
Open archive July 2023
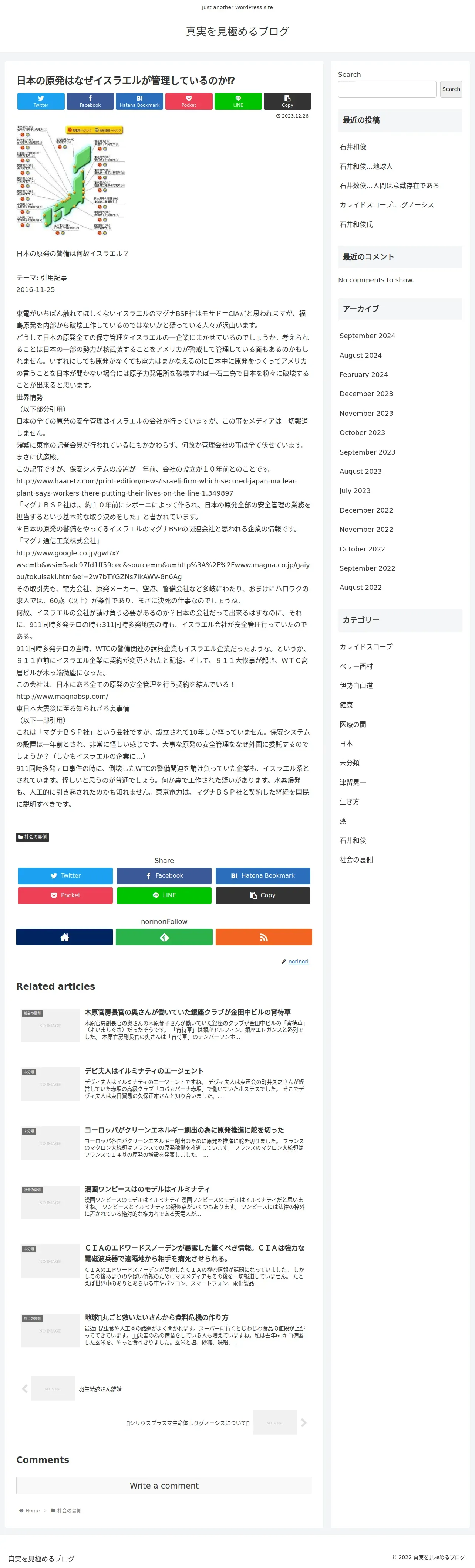(x=355, y=491)
